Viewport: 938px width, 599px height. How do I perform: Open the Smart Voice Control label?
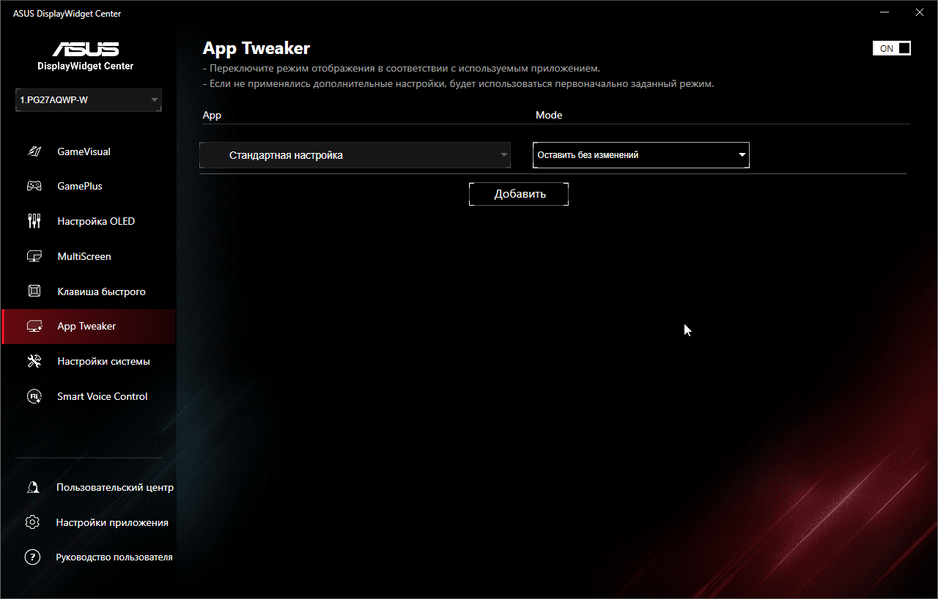102,396
